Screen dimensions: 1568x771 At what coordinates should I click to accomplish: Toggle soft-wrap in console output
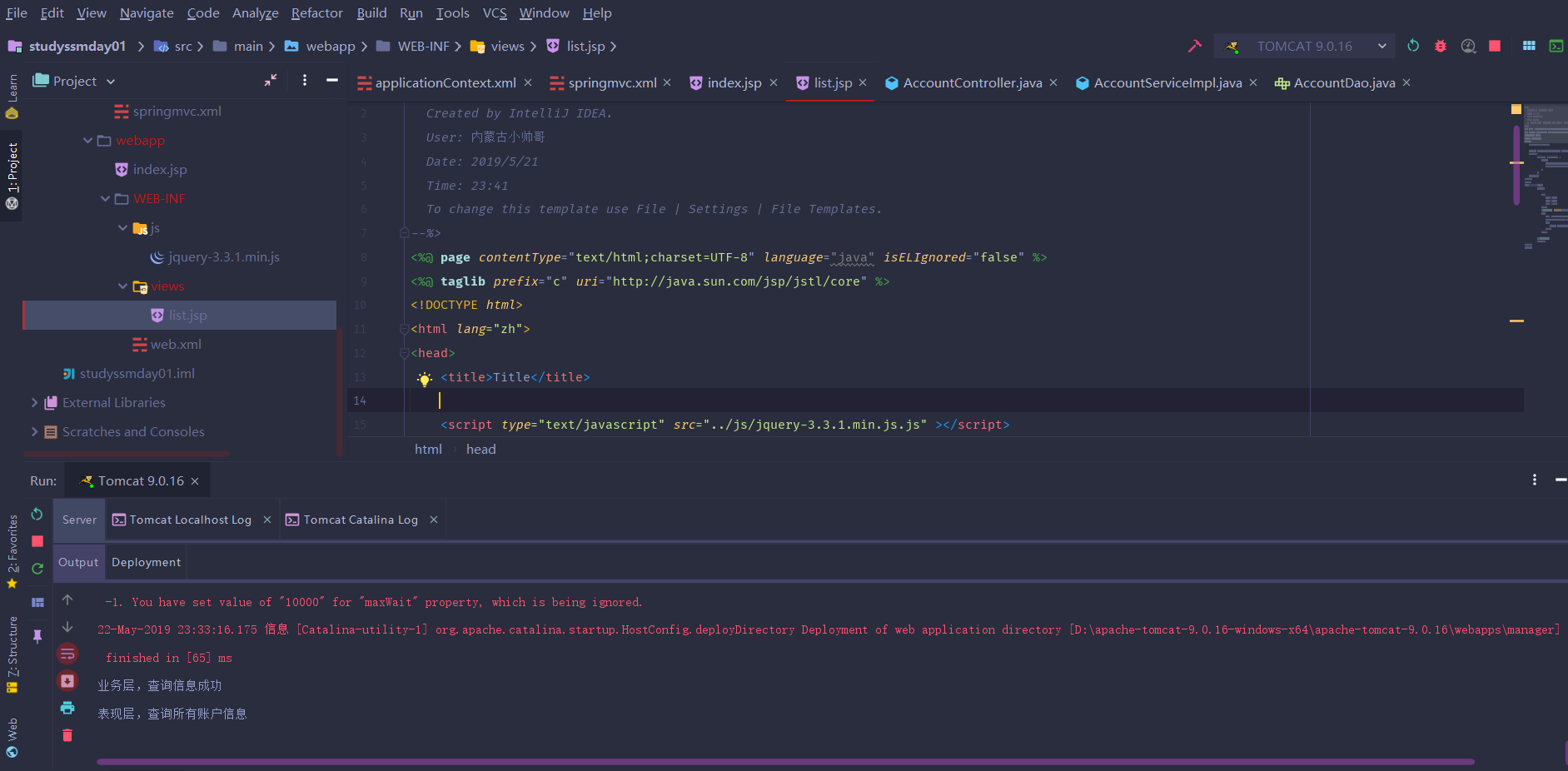67,654
